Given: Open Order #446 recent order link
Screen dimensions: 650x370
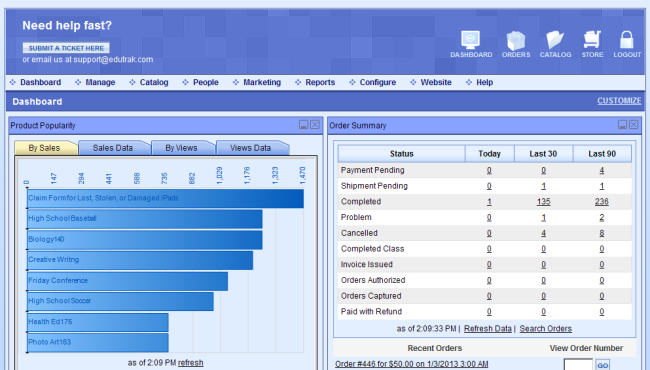Looking at the screenshot, I should 412,364.
